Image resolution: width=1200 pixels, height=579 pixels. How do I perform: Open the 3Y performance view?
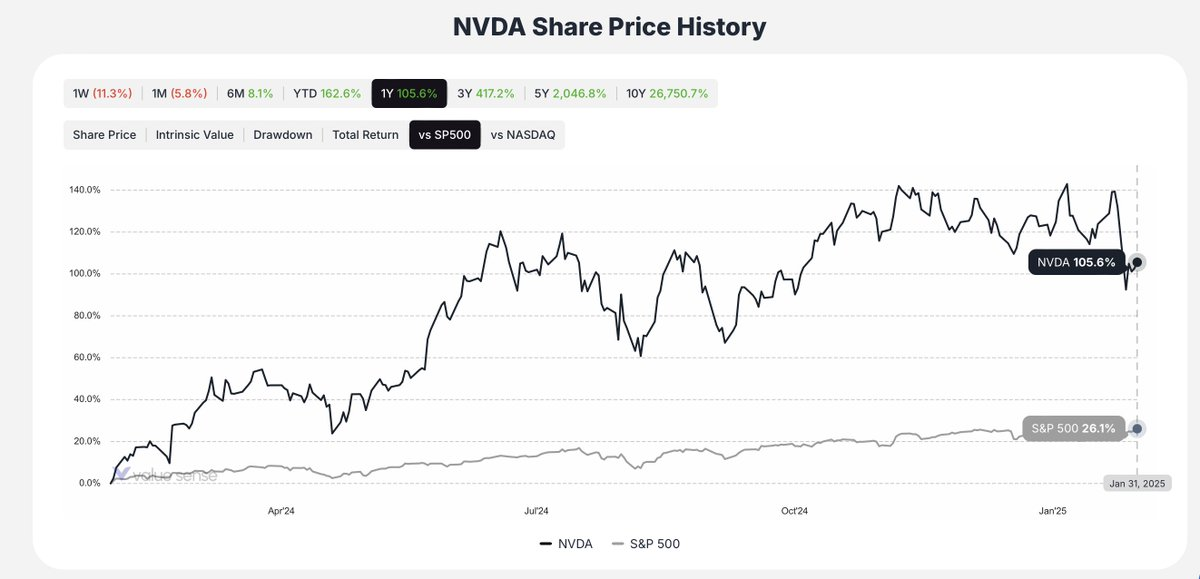486,92
